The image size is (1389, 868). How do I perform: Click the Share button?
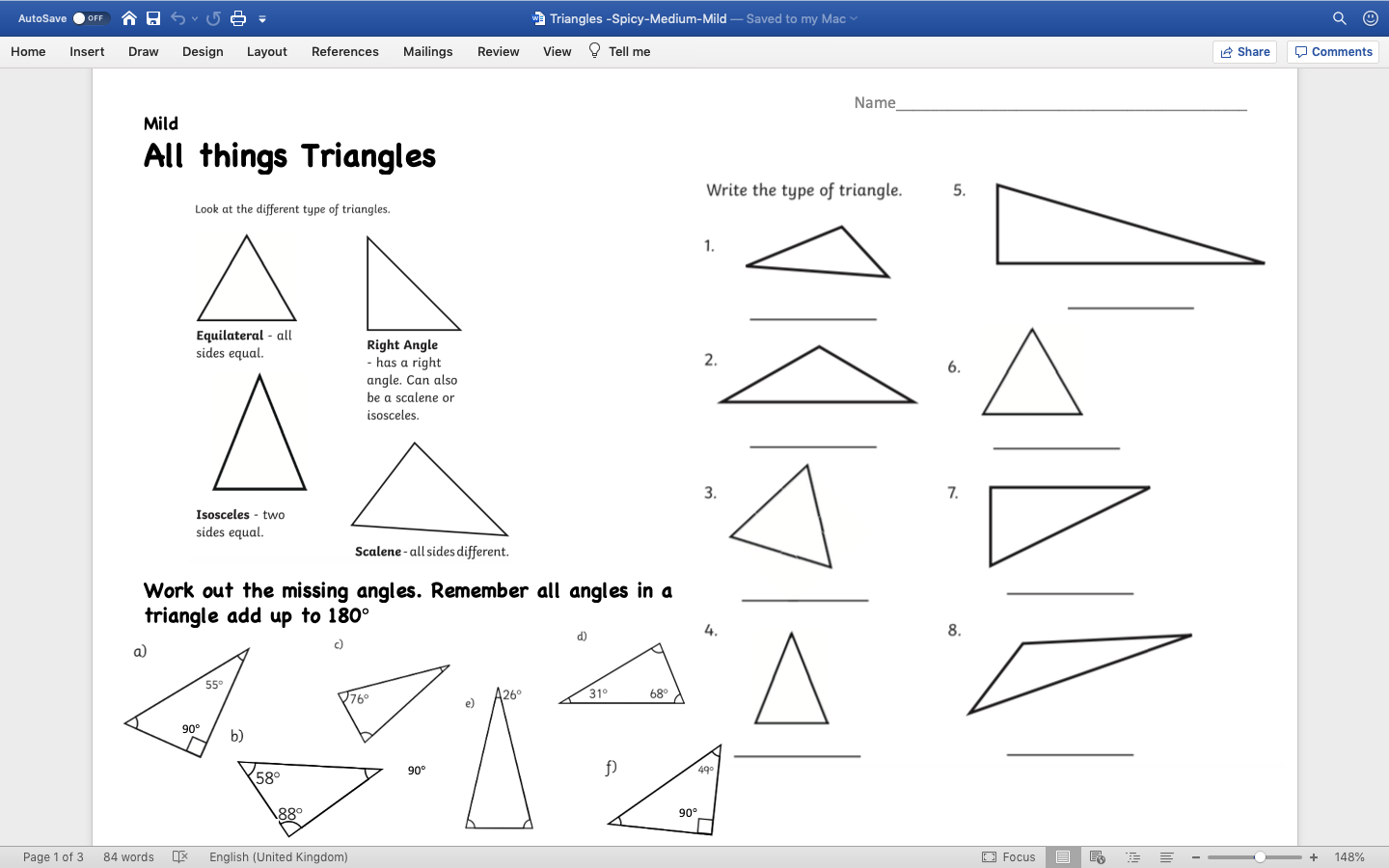click(x=1244, y=52)
